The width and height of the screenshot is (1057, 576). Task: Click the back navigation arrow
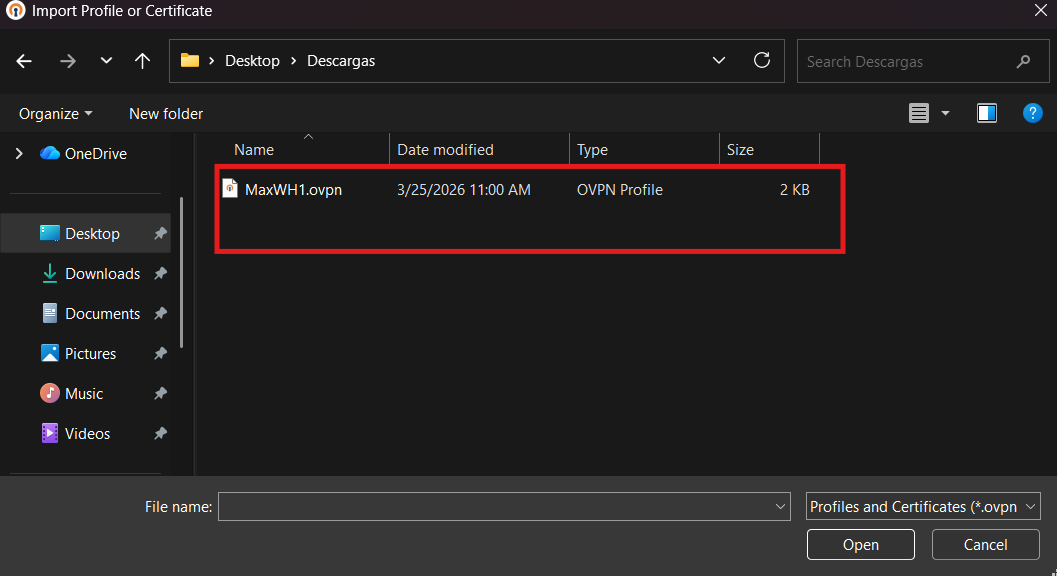point(25,61)
